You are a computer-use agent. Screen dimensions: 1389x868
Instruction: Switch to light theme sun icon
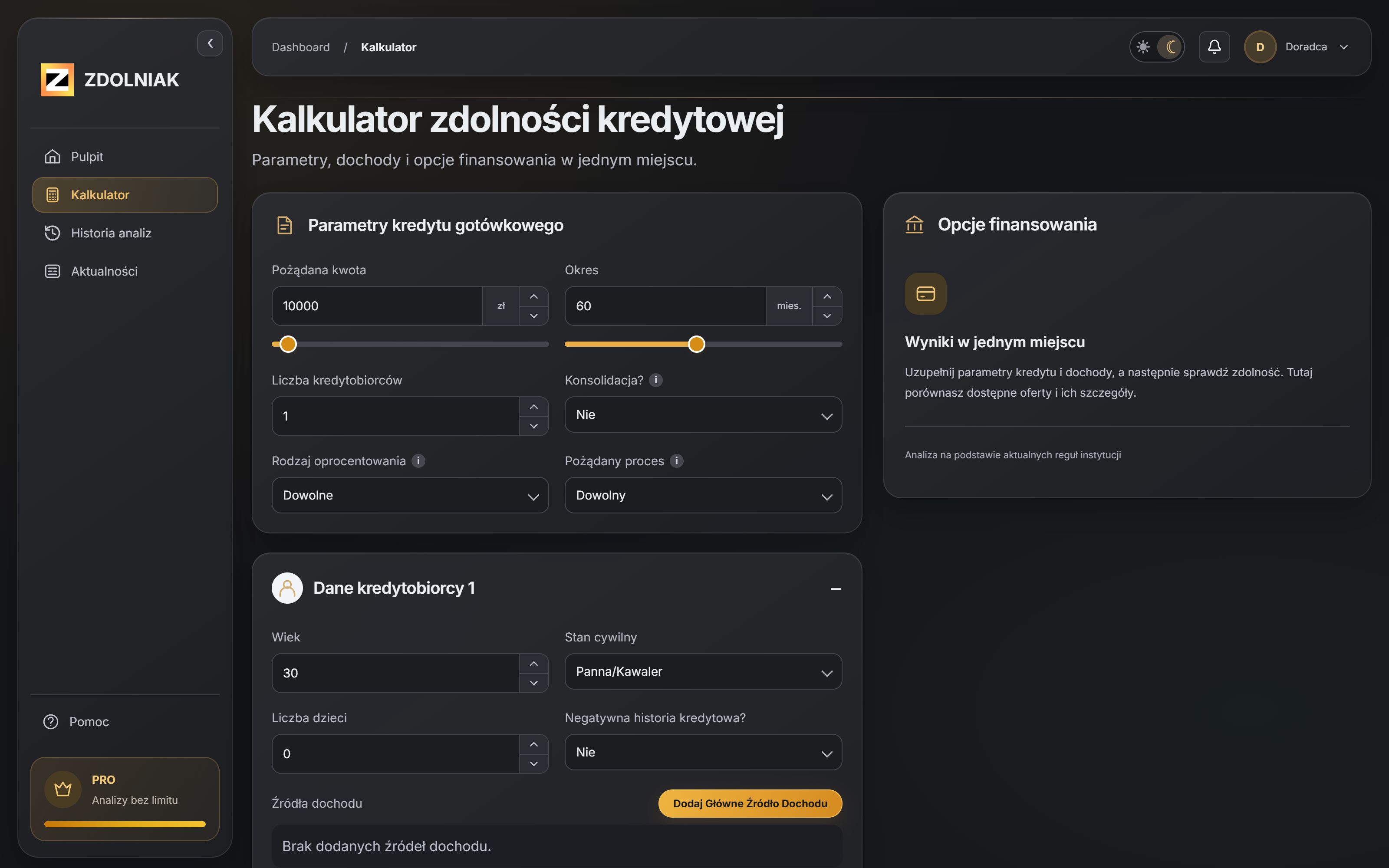1143,46
